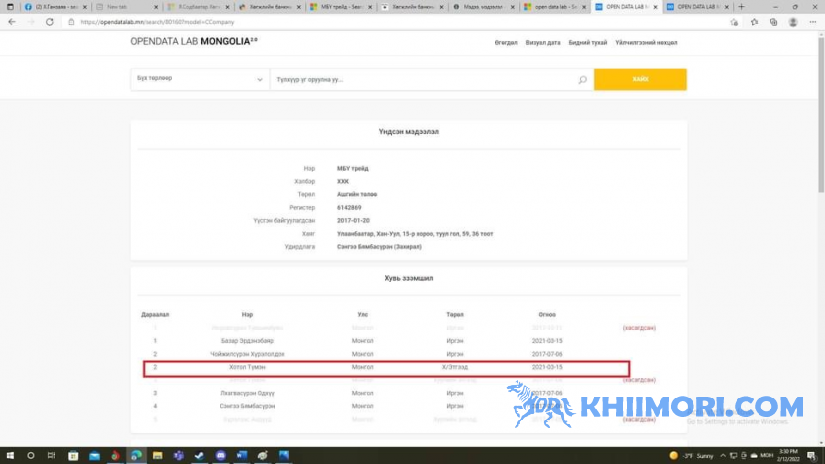Close the tab titled New tab

[156, 7]
